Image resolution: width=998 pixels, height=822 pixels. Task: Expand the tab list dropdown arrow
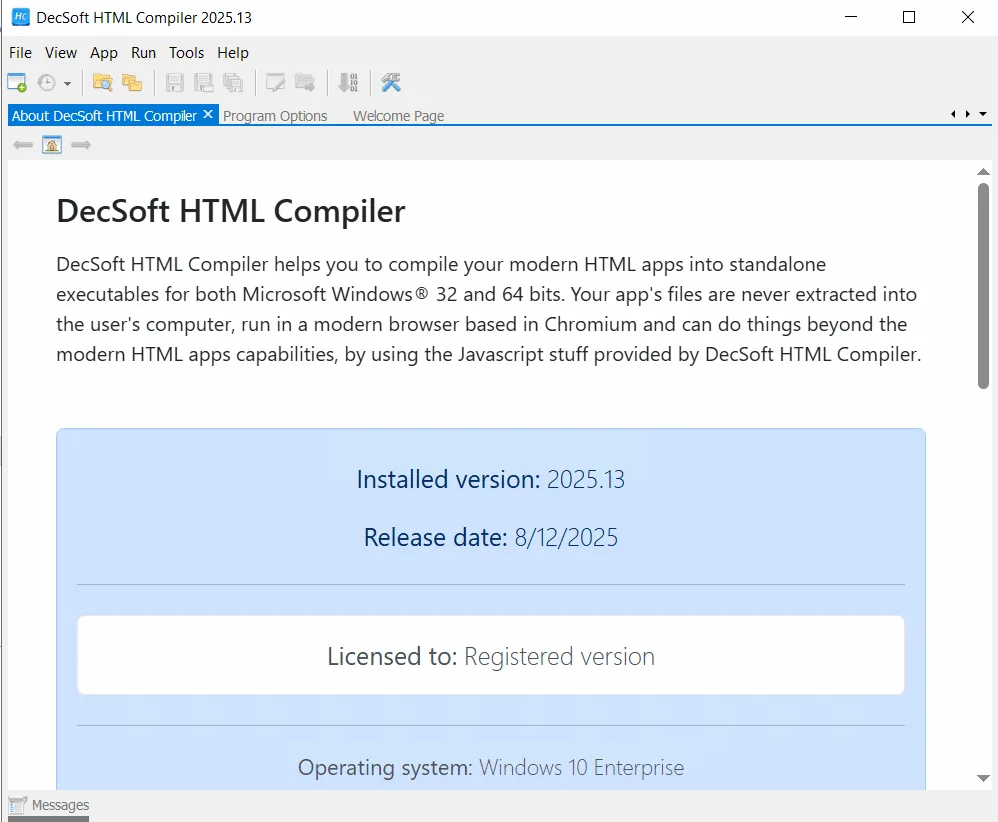tap(983, 114)
